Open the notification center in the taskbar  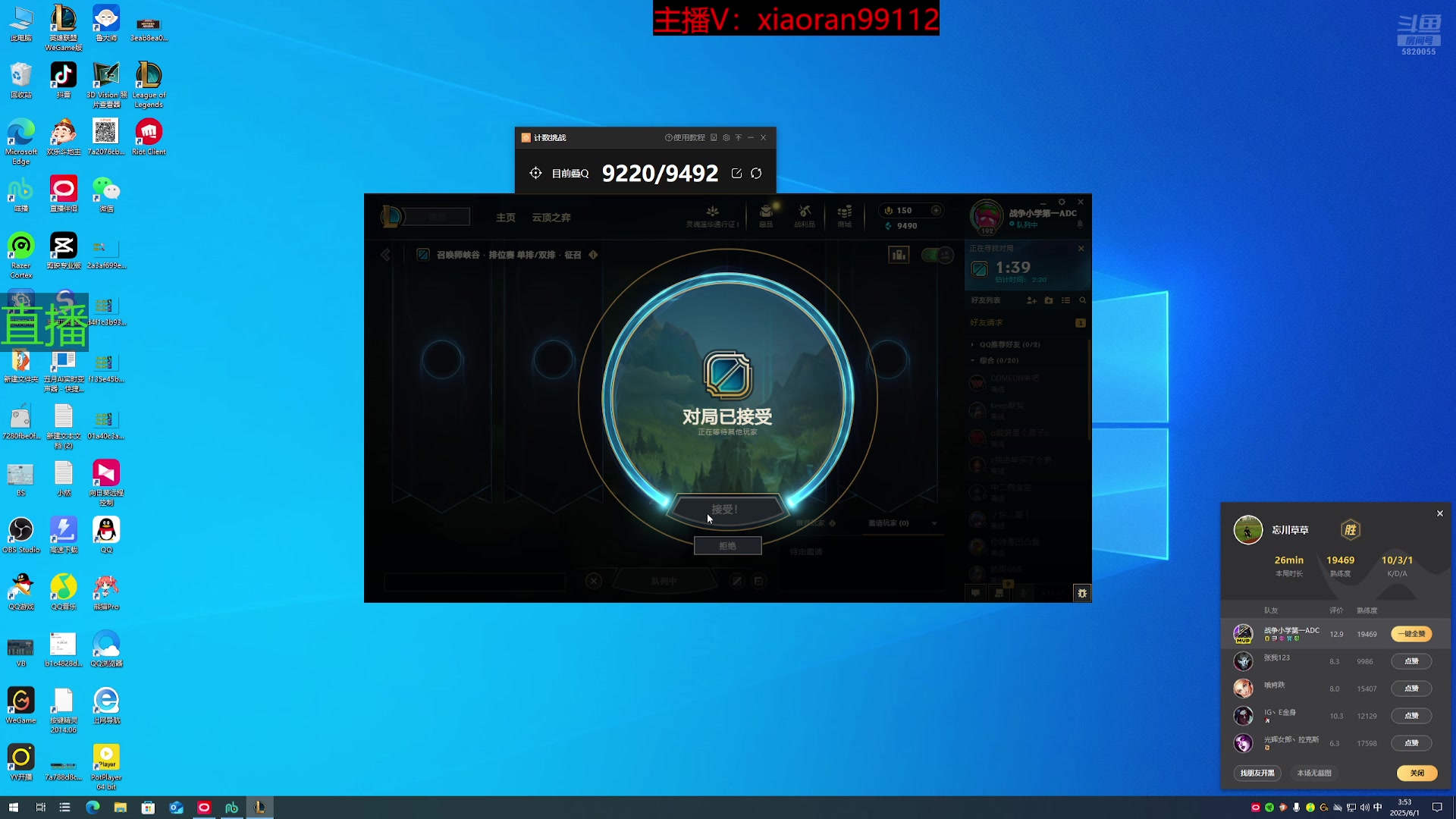pos(1436,808)
